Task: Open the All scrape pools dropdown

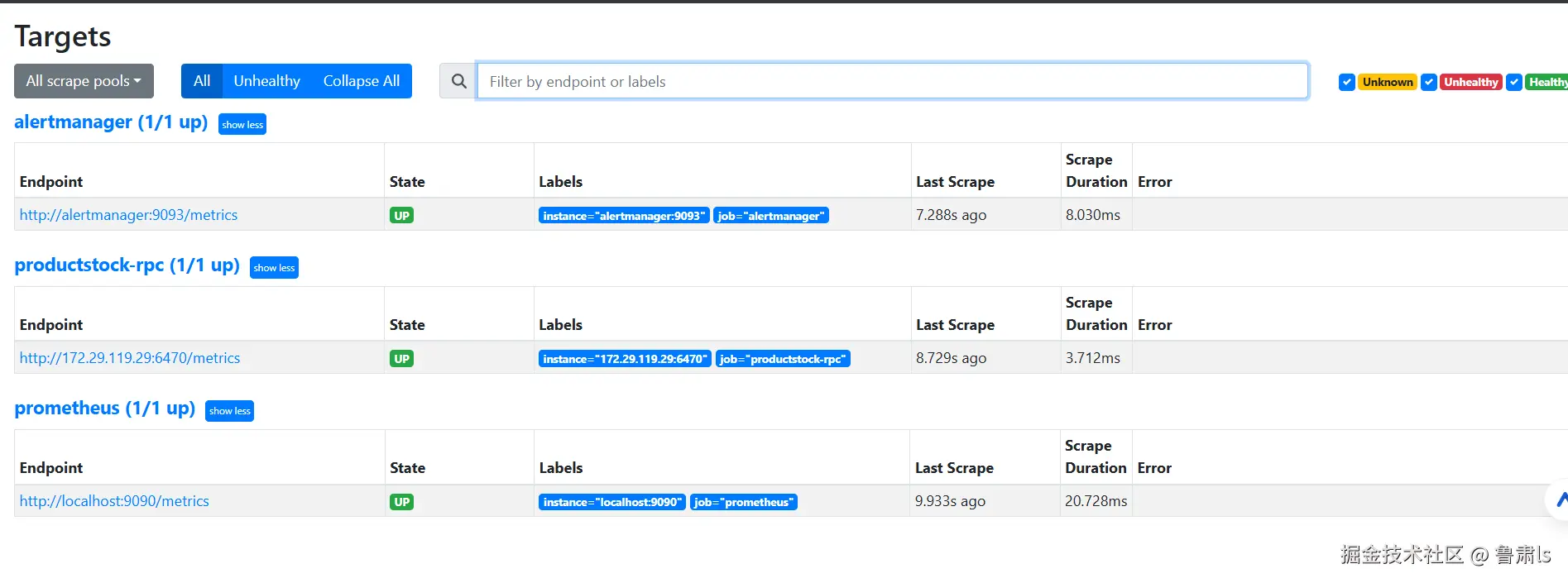Action: tap(84, 81)
